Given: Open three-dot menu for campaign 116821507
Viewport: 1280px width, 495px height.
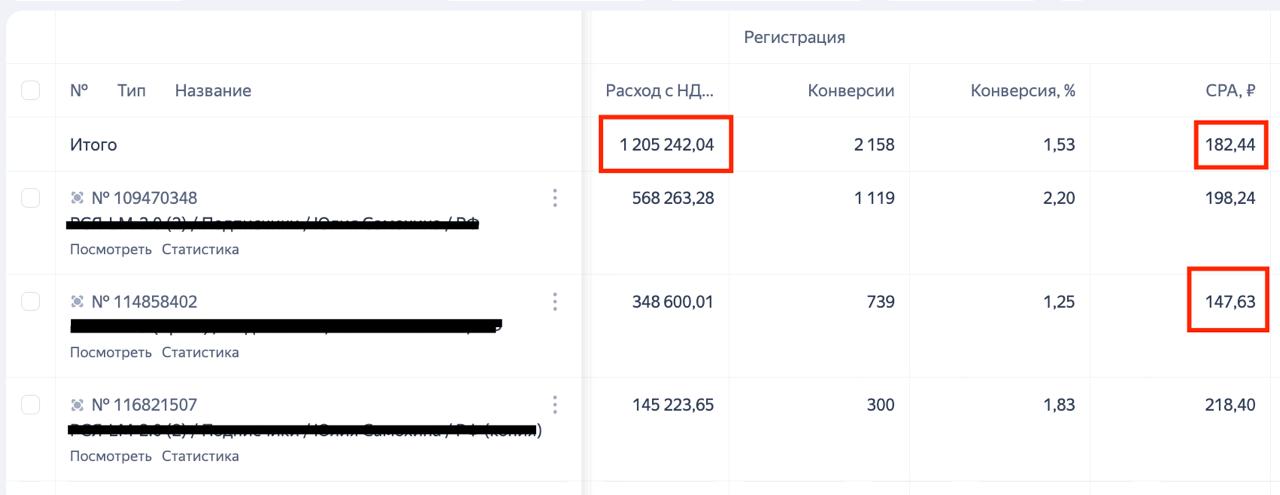Looking at the screenshot, I should tap(555, 405).
